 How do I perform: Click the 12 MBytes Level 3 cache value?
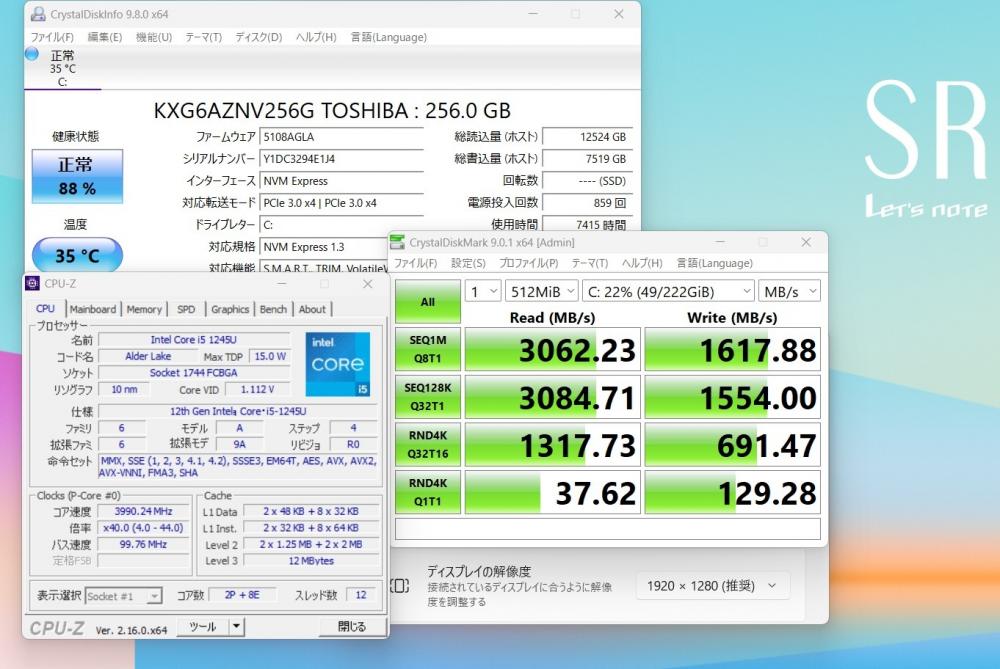311,561
